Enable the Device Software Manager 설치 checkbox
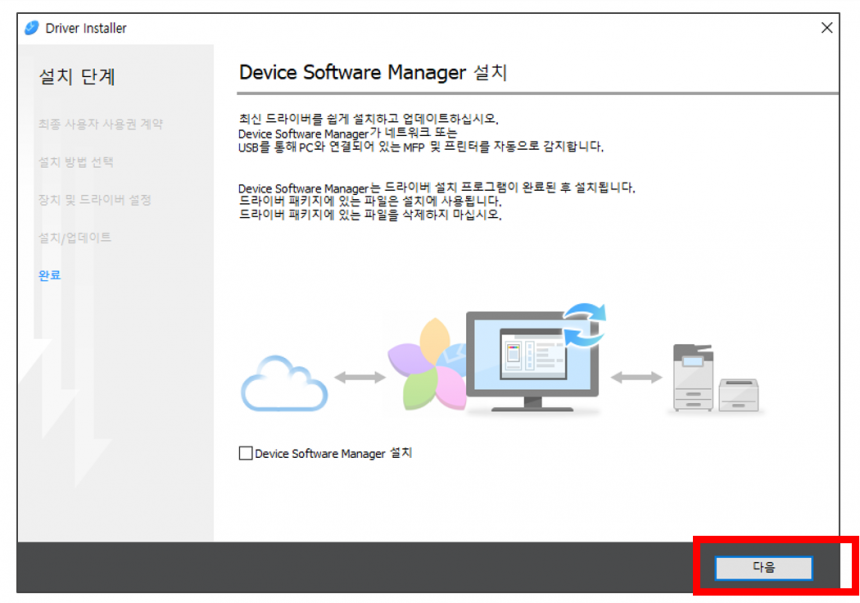 (246, 453)
